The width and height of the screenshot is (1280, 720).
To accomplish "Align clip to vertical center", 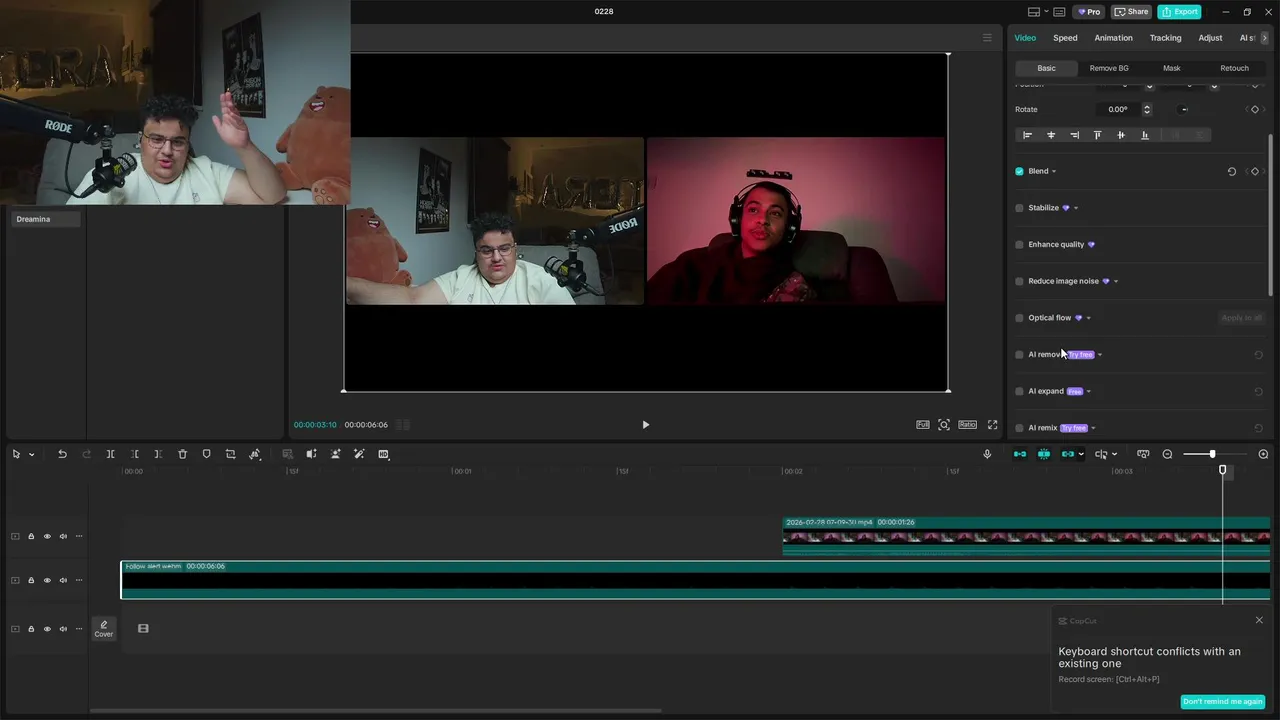I will point(1121,135).
